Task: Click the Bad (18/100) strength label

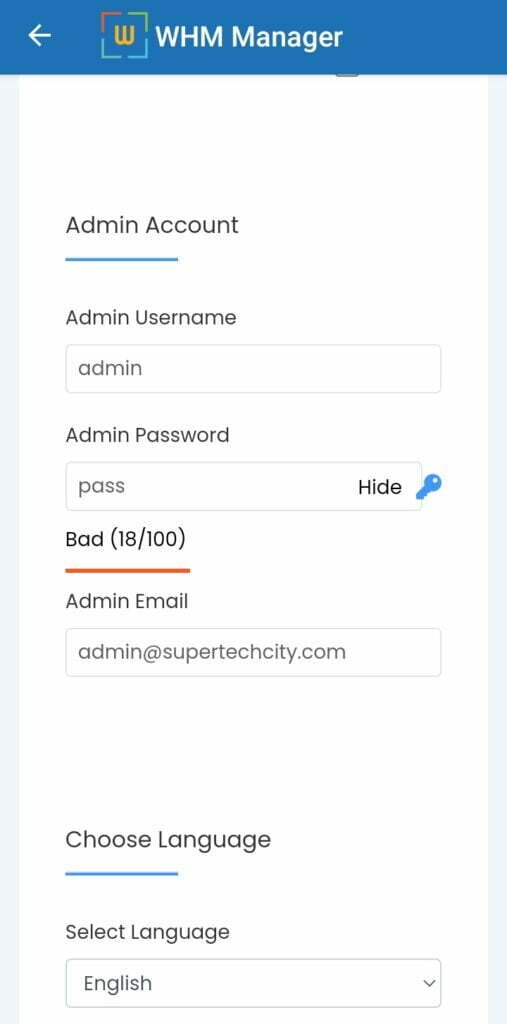Action: [x=125, y=539]
